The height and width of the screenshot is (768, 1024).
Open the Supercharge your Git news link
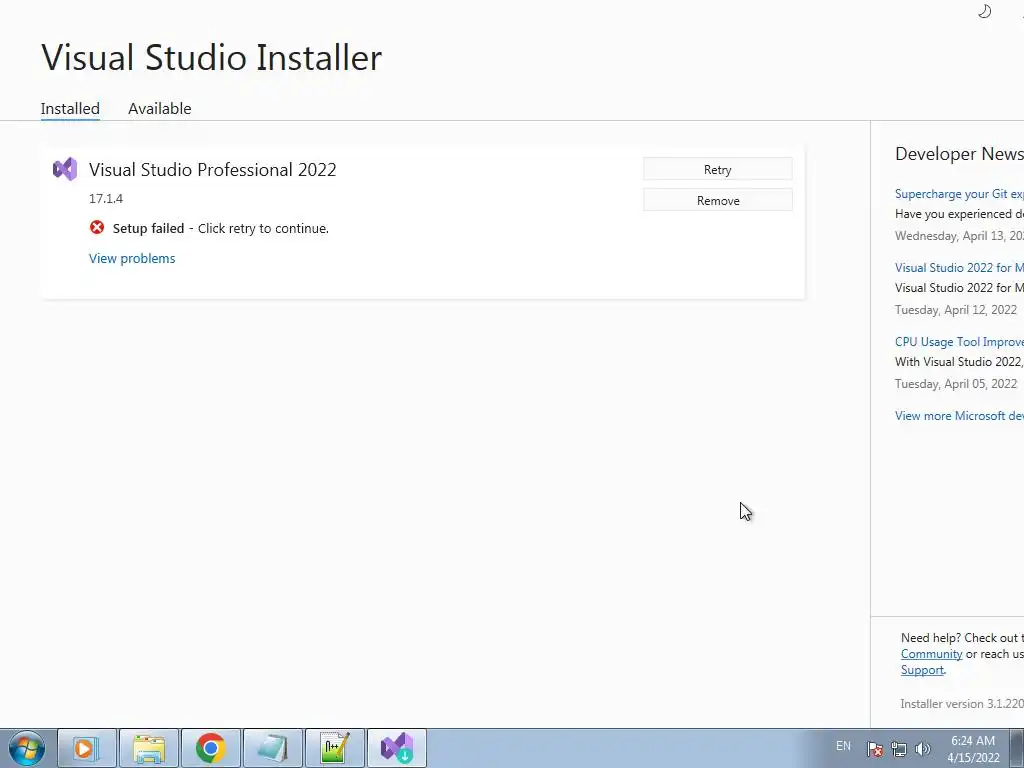(x=959, y=193)
